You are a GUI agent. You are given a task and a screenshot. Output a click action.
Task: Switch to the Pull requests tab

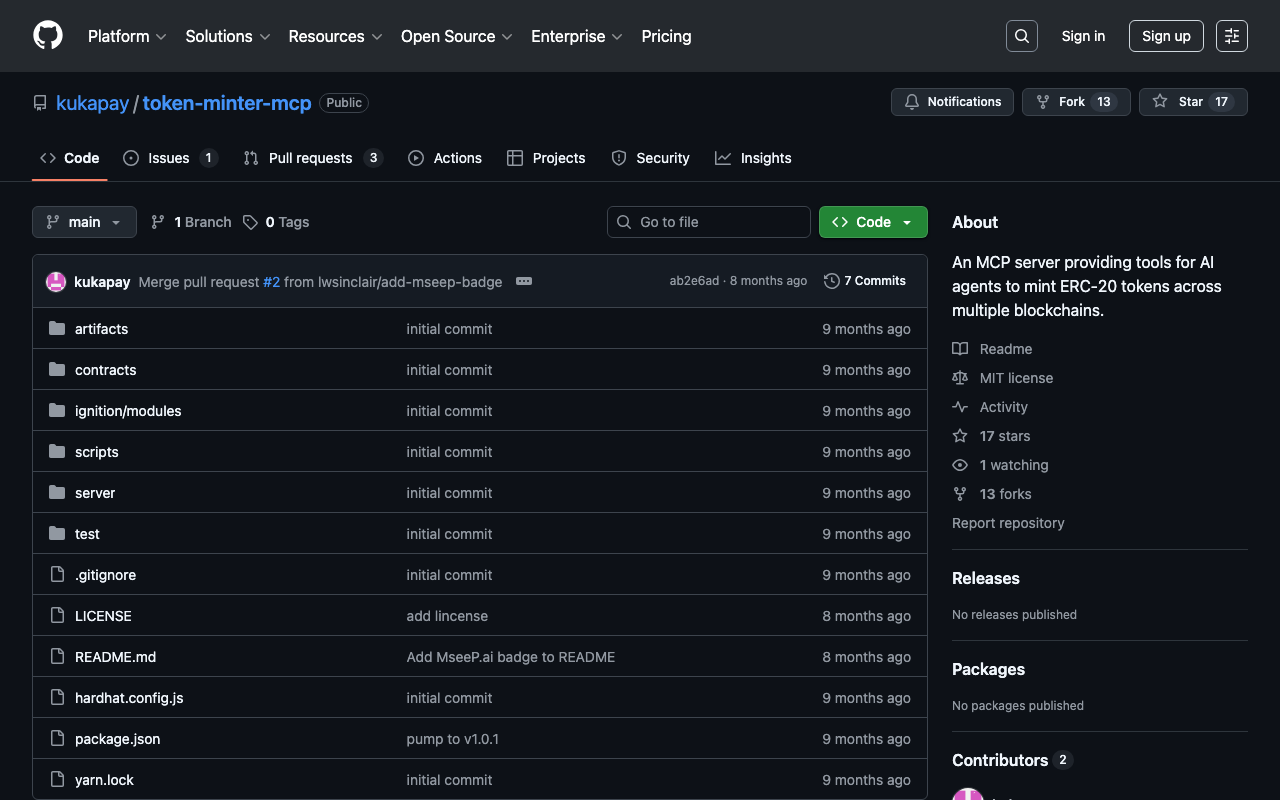310,158
